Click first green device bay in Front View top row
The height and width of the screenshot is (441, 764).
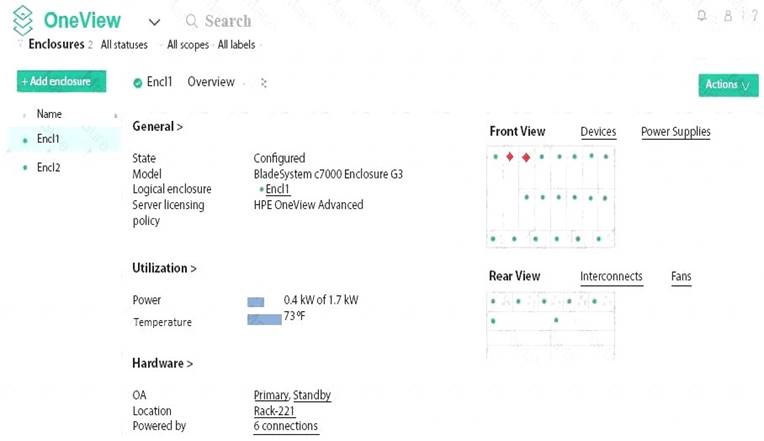(x=496, y=157)
